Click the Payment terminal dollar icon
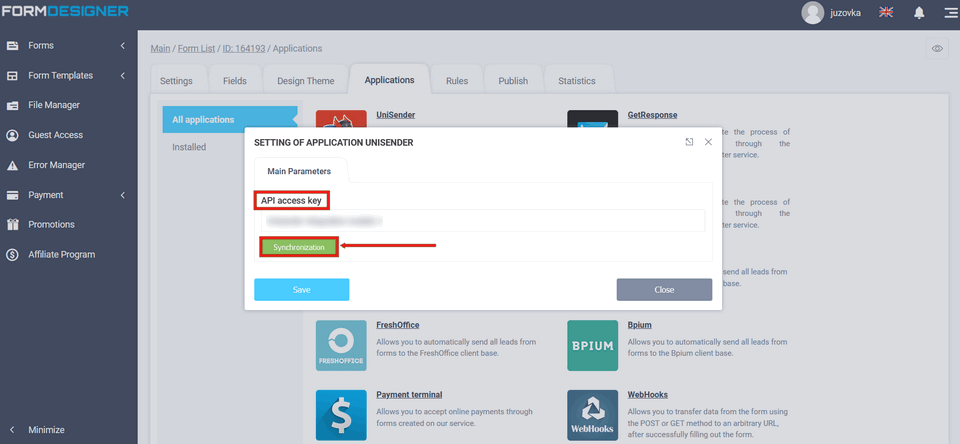The image size is (960, 444). (x=341, y=415)
